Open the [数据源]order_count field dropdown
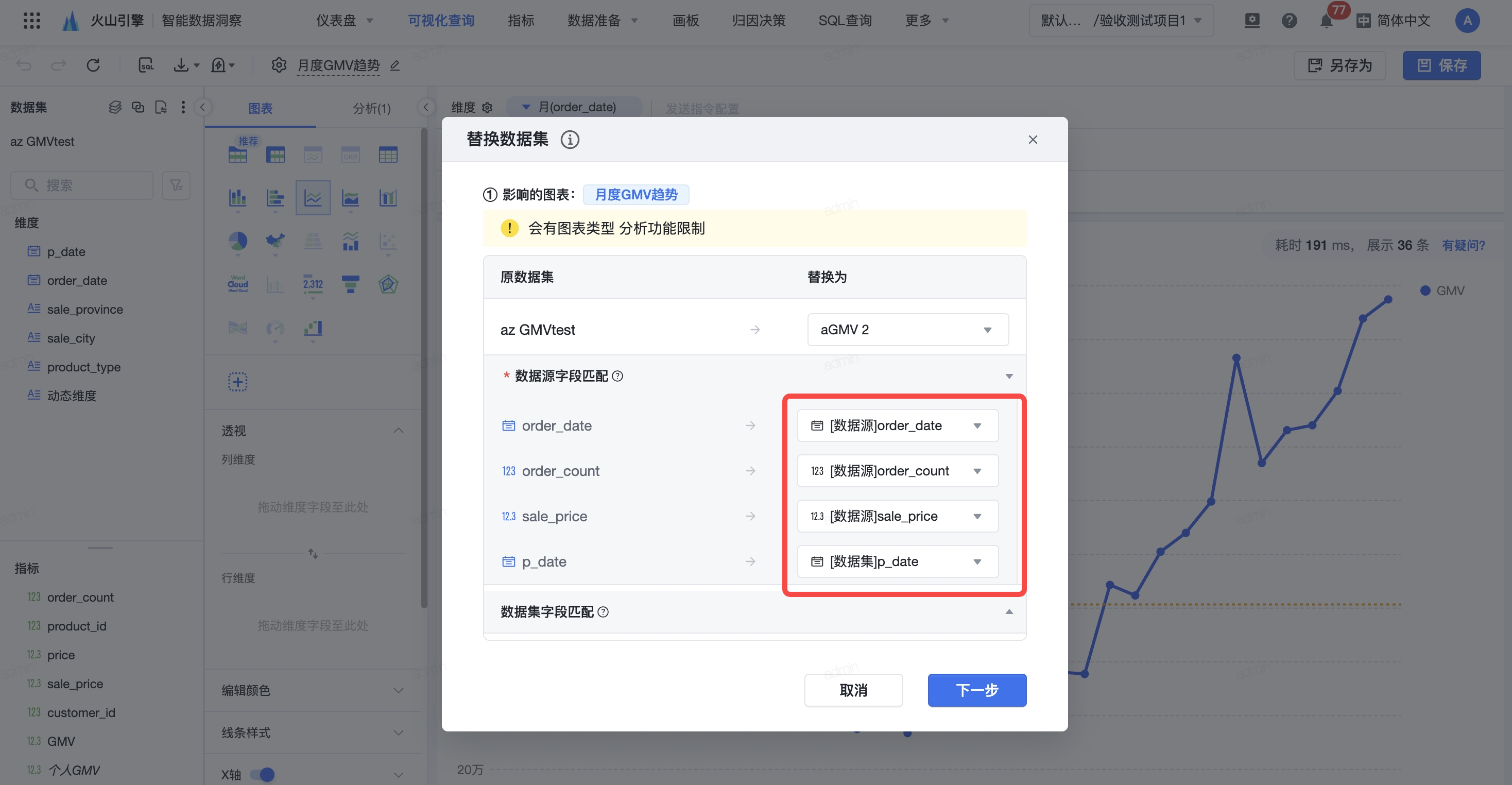The width and height of the screenshot is (1512, 785). 897,471
